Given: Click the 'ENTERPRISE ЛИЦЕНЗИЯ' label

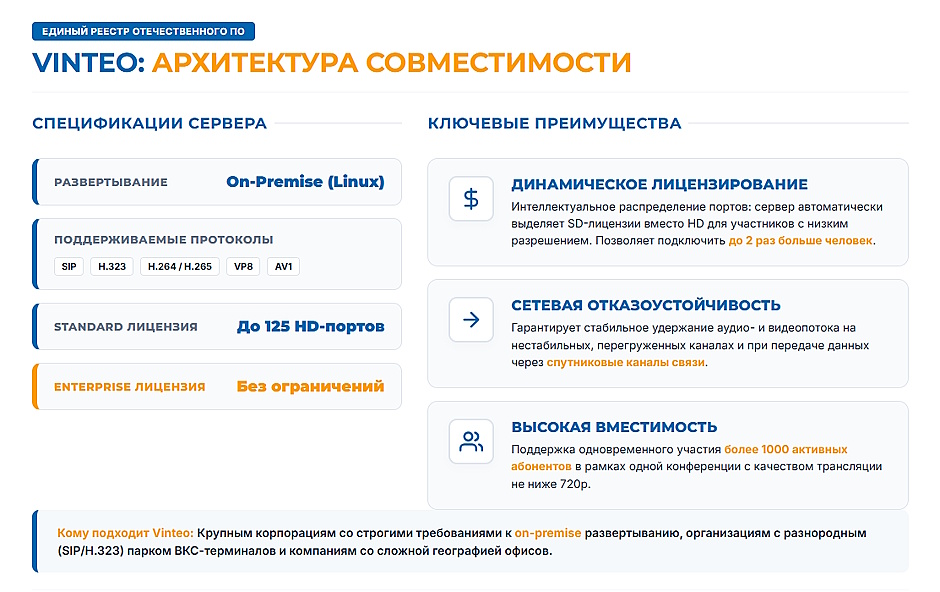Looking at the screenshot, I should (129, 387).
